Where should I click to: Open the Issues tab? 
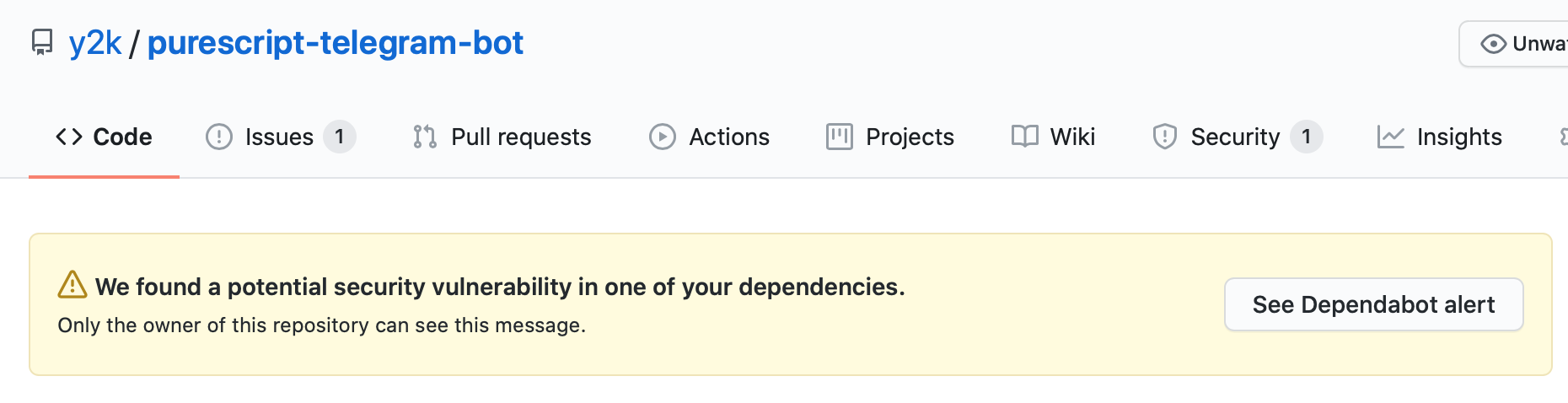click(x=281, y=137)
